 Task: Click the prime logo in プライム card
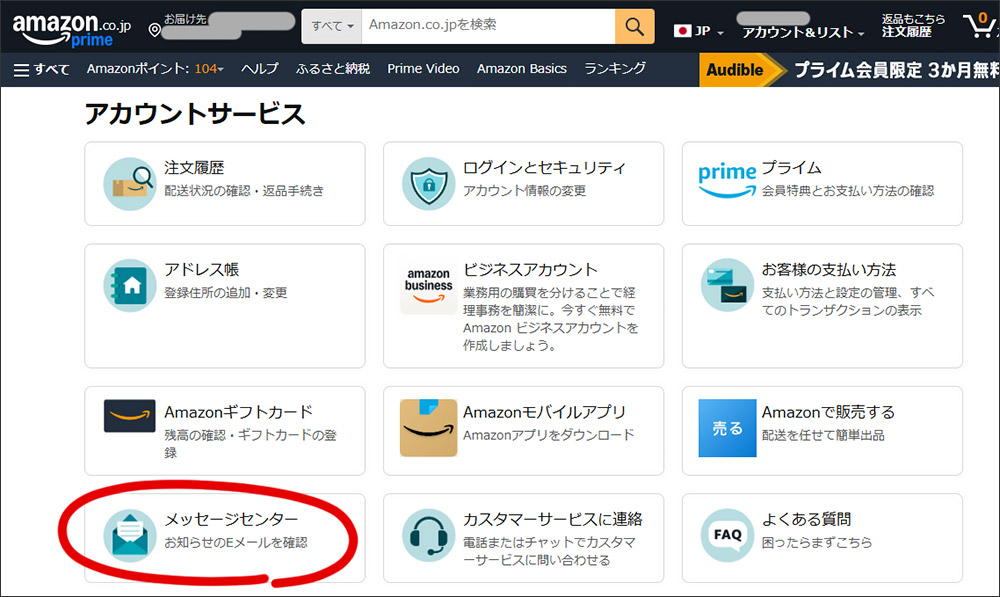[x=727, y=180]
